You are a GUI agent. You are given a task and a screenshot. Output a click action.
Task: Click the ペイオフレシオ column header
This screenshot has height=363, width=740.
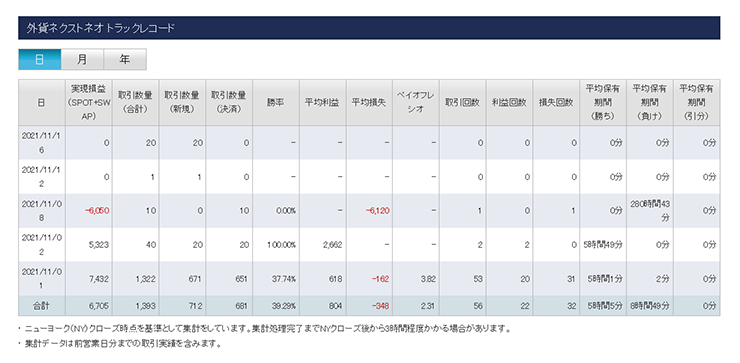pos(416,102)
